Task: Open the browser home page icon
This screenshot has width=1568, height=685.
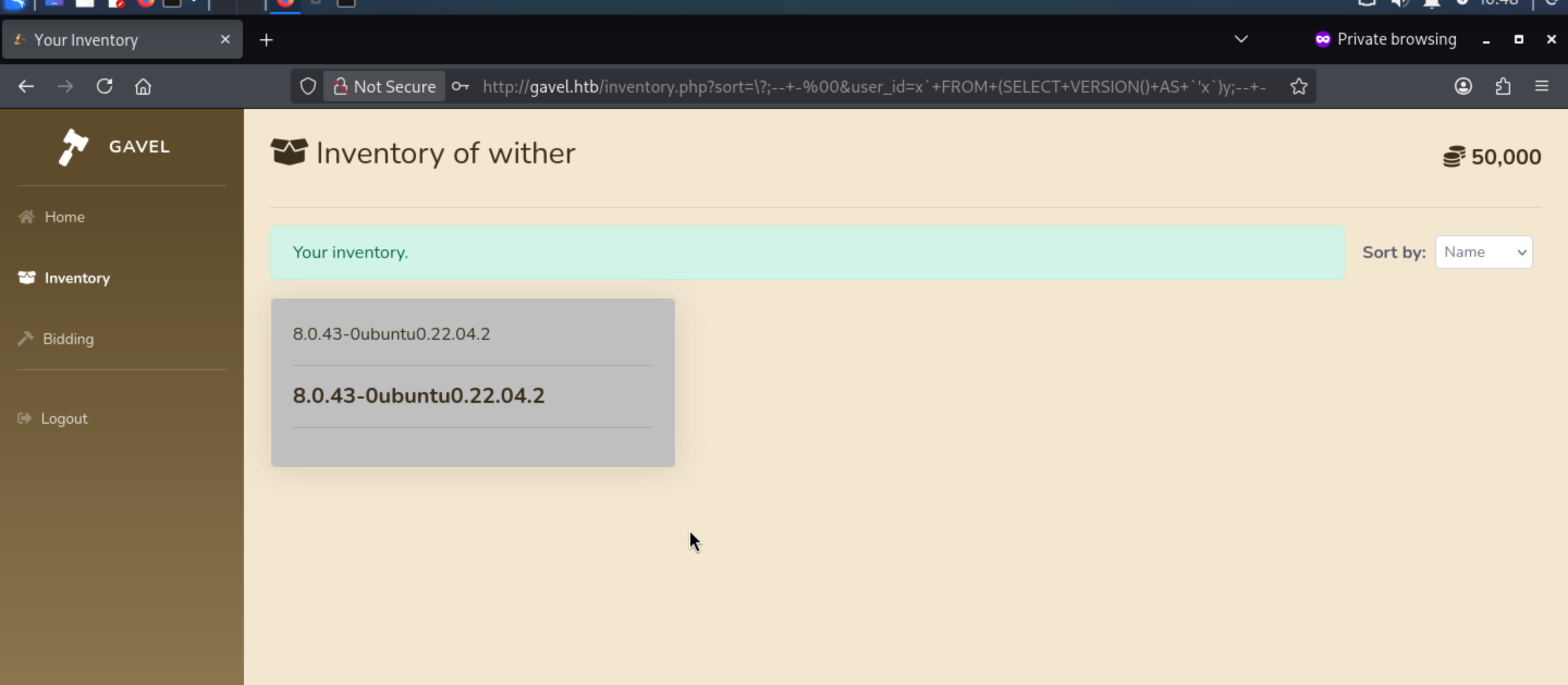Action: (143, 87)
